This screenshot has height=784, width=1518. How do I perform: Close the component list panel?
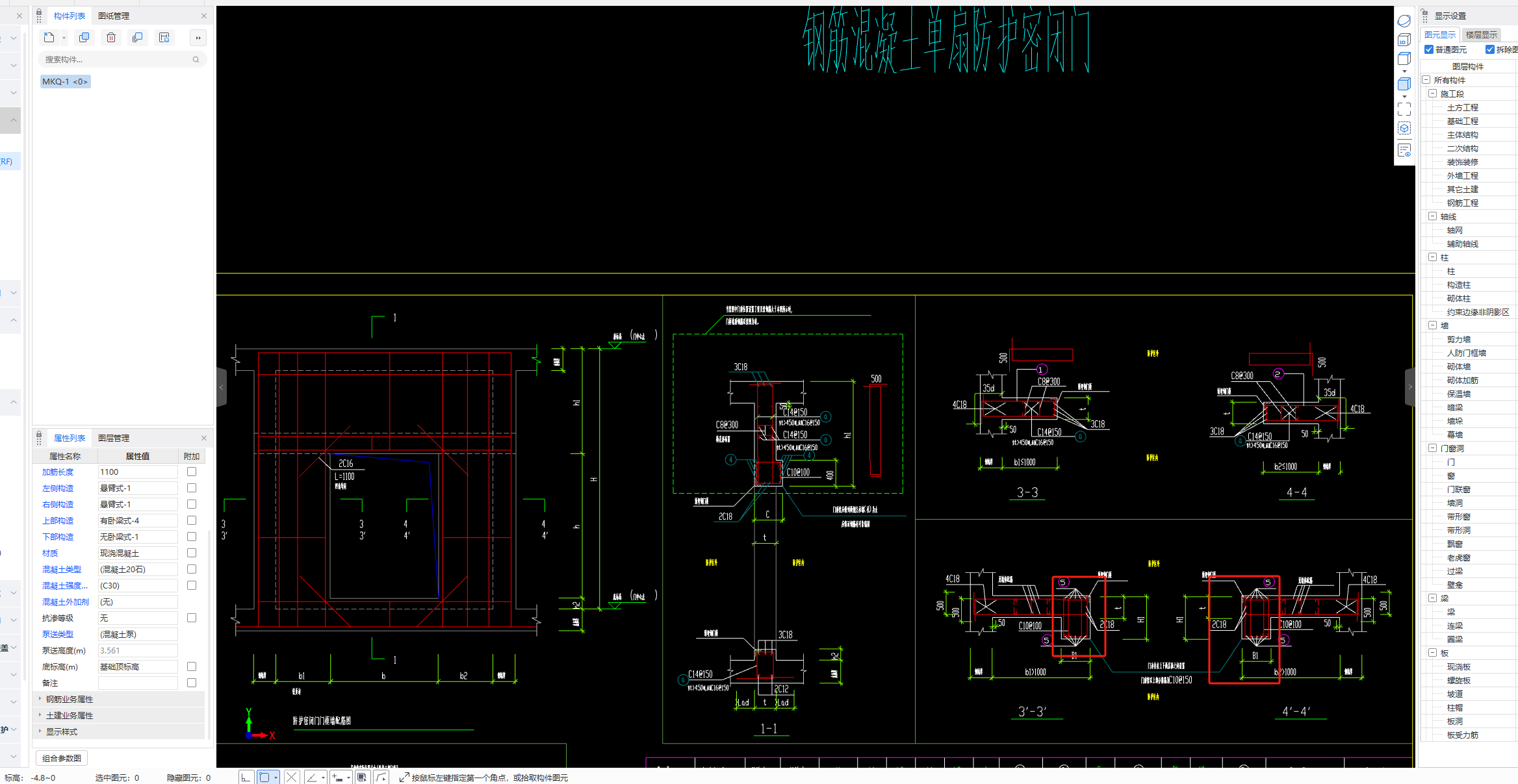point(204,16)
